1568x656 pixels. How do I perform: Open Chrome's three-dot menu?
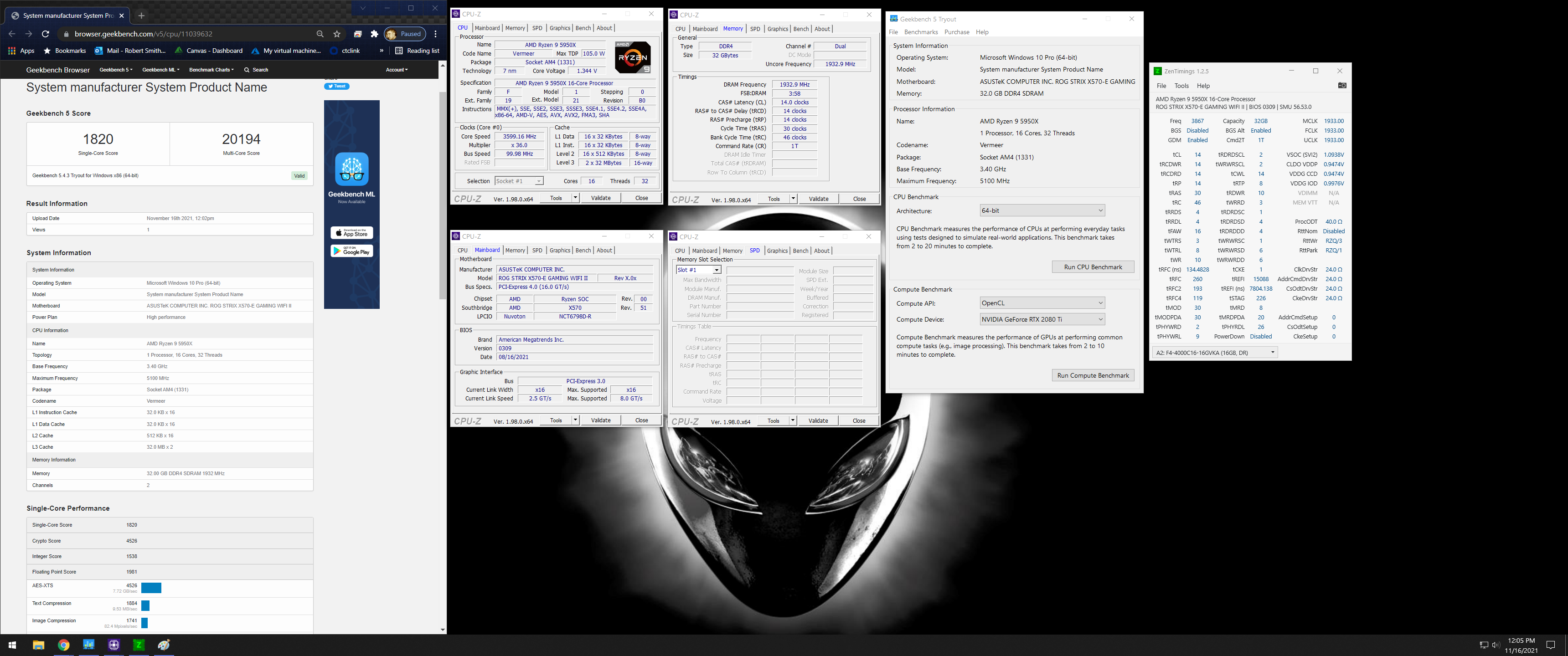pos(435,34)
